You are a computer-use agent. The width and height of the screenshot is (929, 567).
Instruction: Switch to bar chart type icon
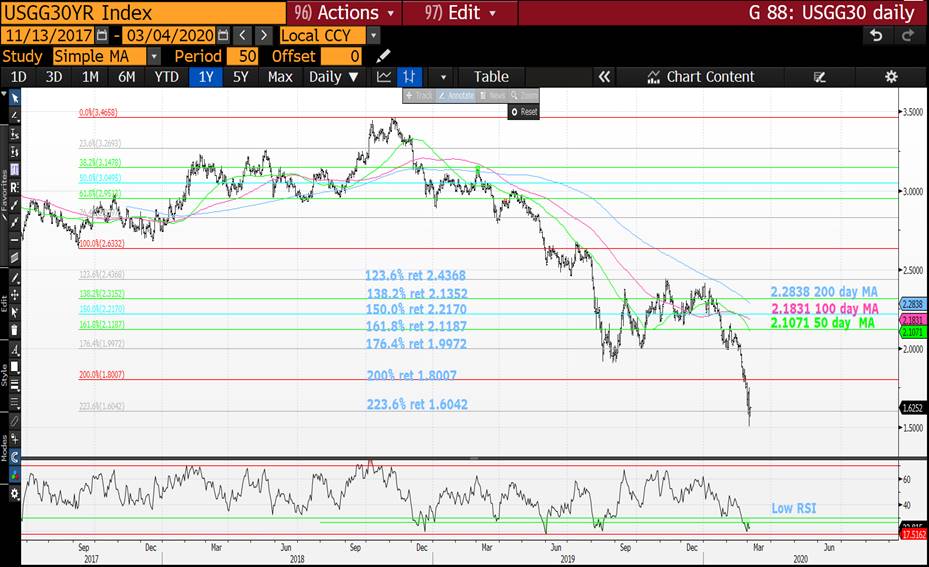(409, 76)
